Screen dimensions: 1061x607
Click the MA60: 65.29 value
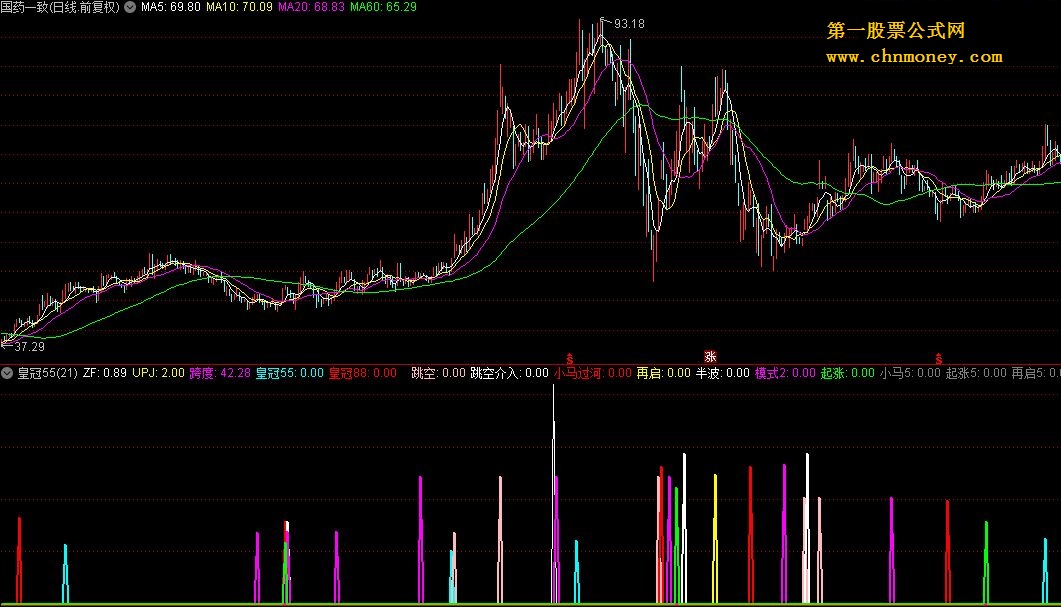pos(383,7)
